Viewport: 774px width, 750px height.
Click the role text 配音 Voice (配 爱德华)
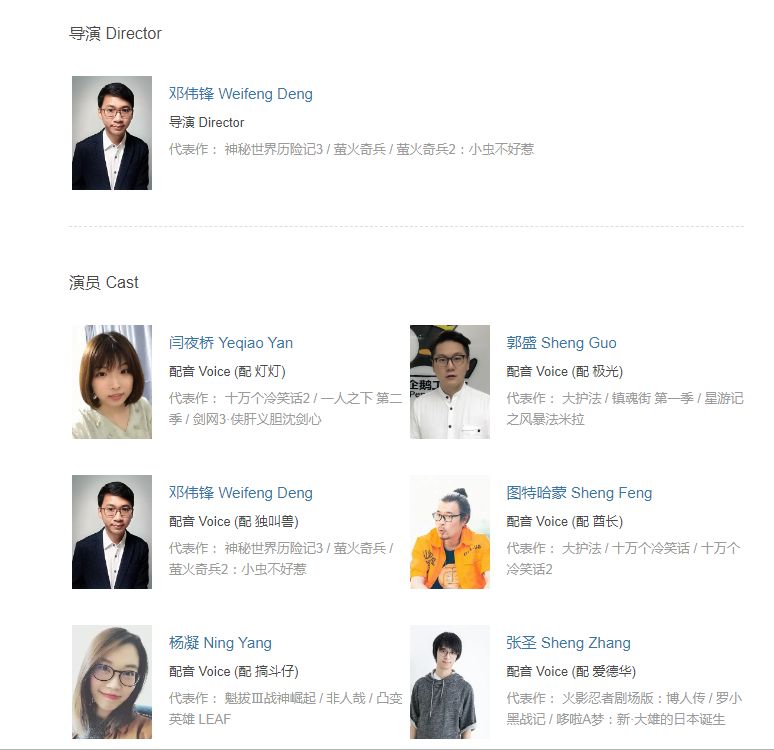(x=571, y=671)
